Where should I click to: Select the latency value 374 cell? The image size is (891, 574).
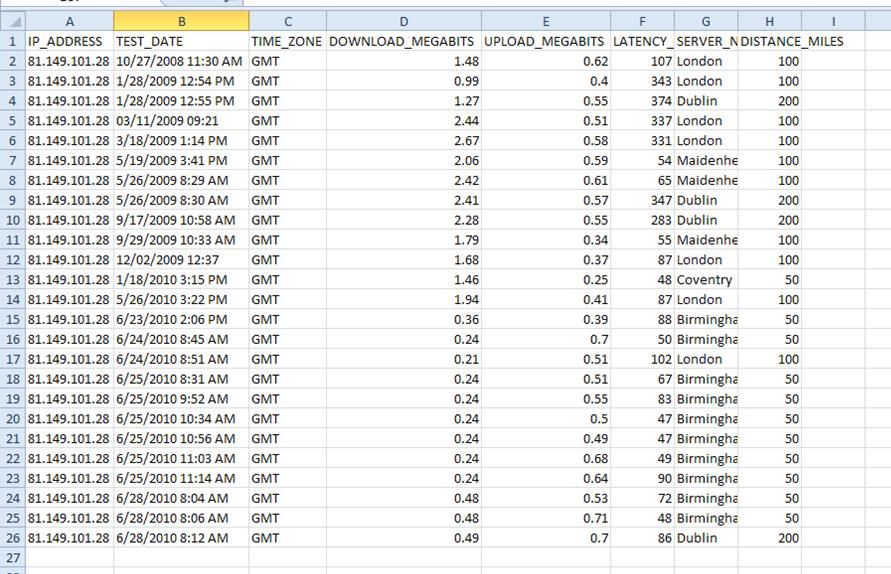tap(644, 100)
